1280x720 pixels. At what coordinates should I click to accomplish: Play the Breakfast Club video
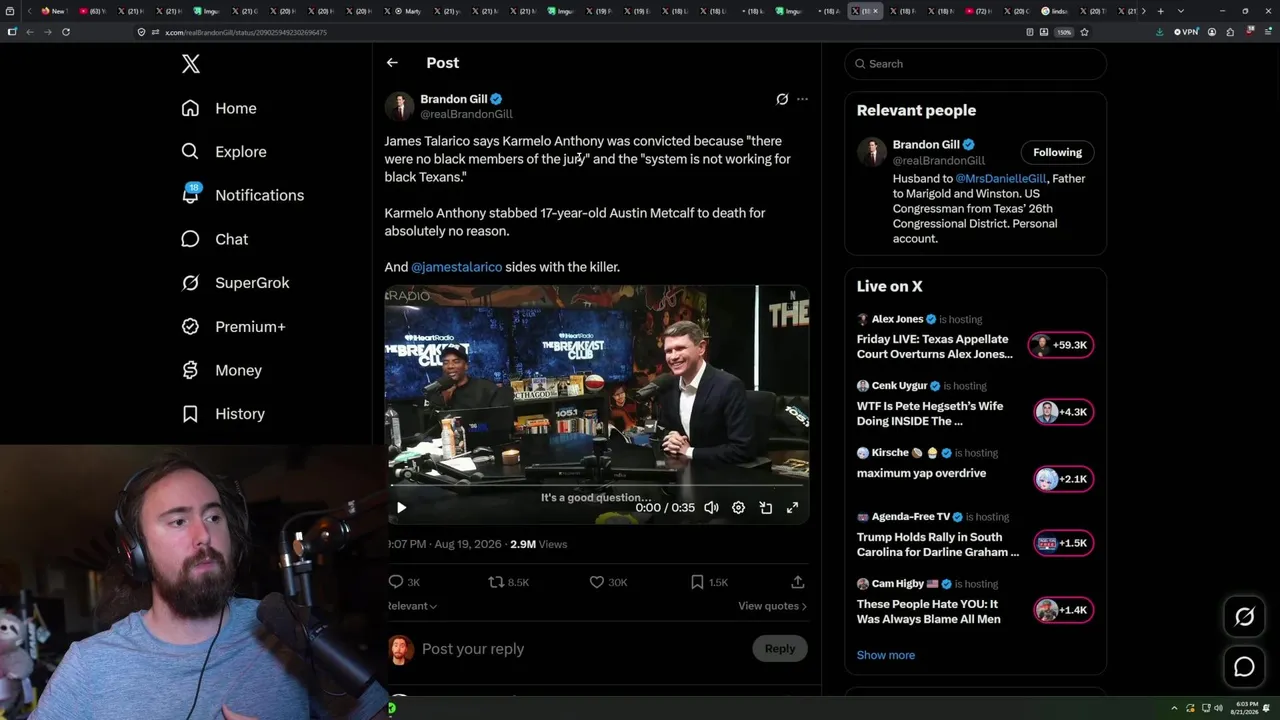401,508
